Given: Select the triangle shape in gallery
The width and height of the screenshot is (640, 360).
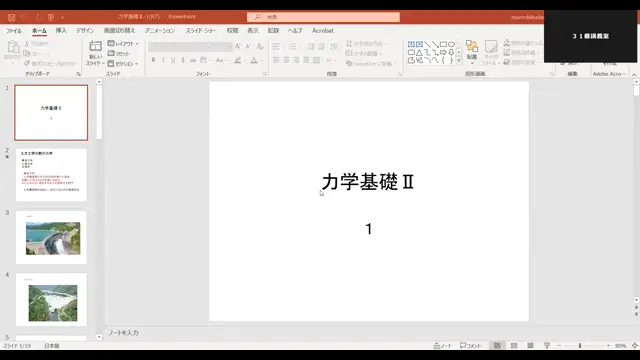Looking at the screenshot, I should point(419,52).
